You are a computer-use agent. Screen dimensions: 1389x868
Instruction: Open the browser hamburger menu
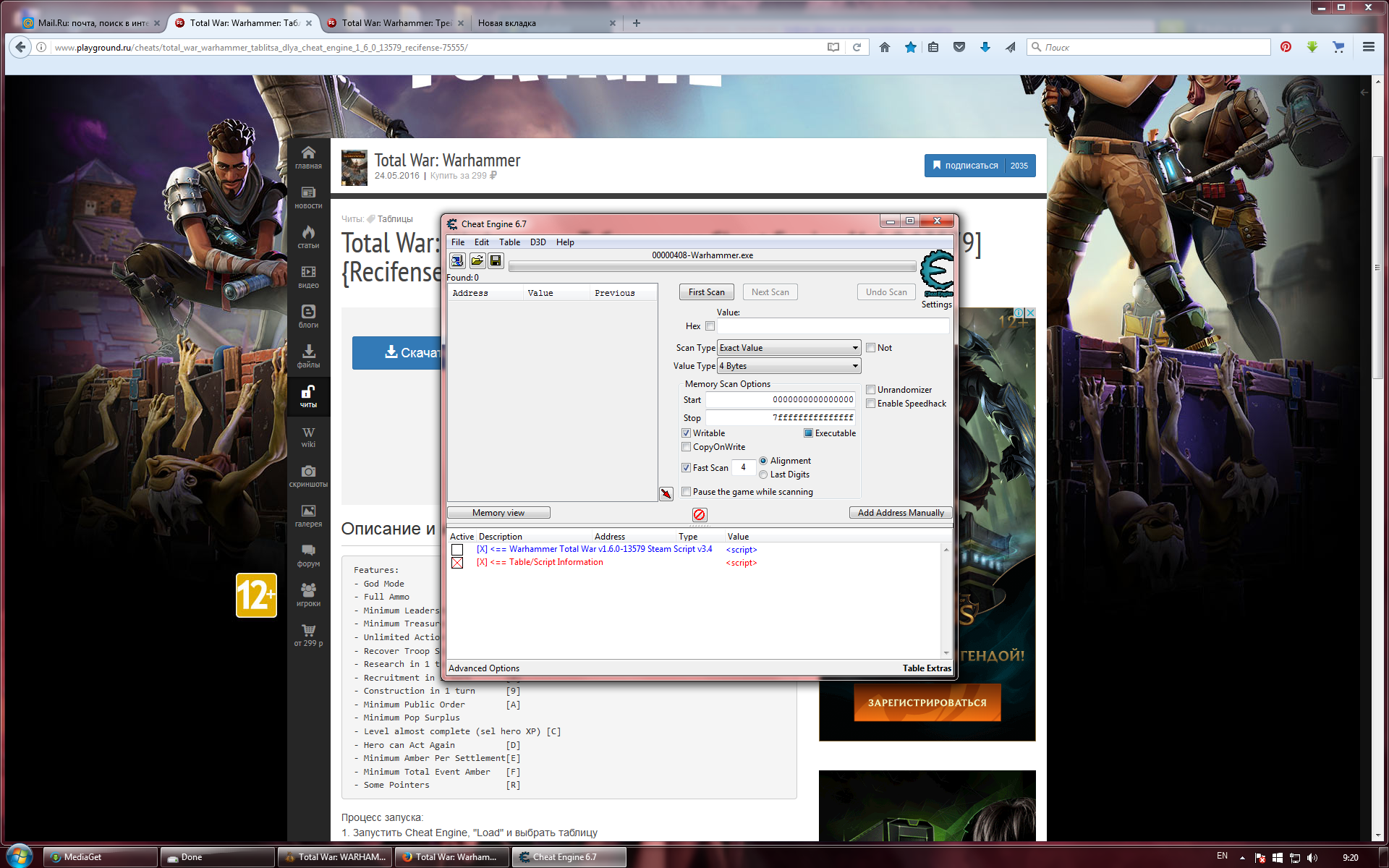point(1368,47)
